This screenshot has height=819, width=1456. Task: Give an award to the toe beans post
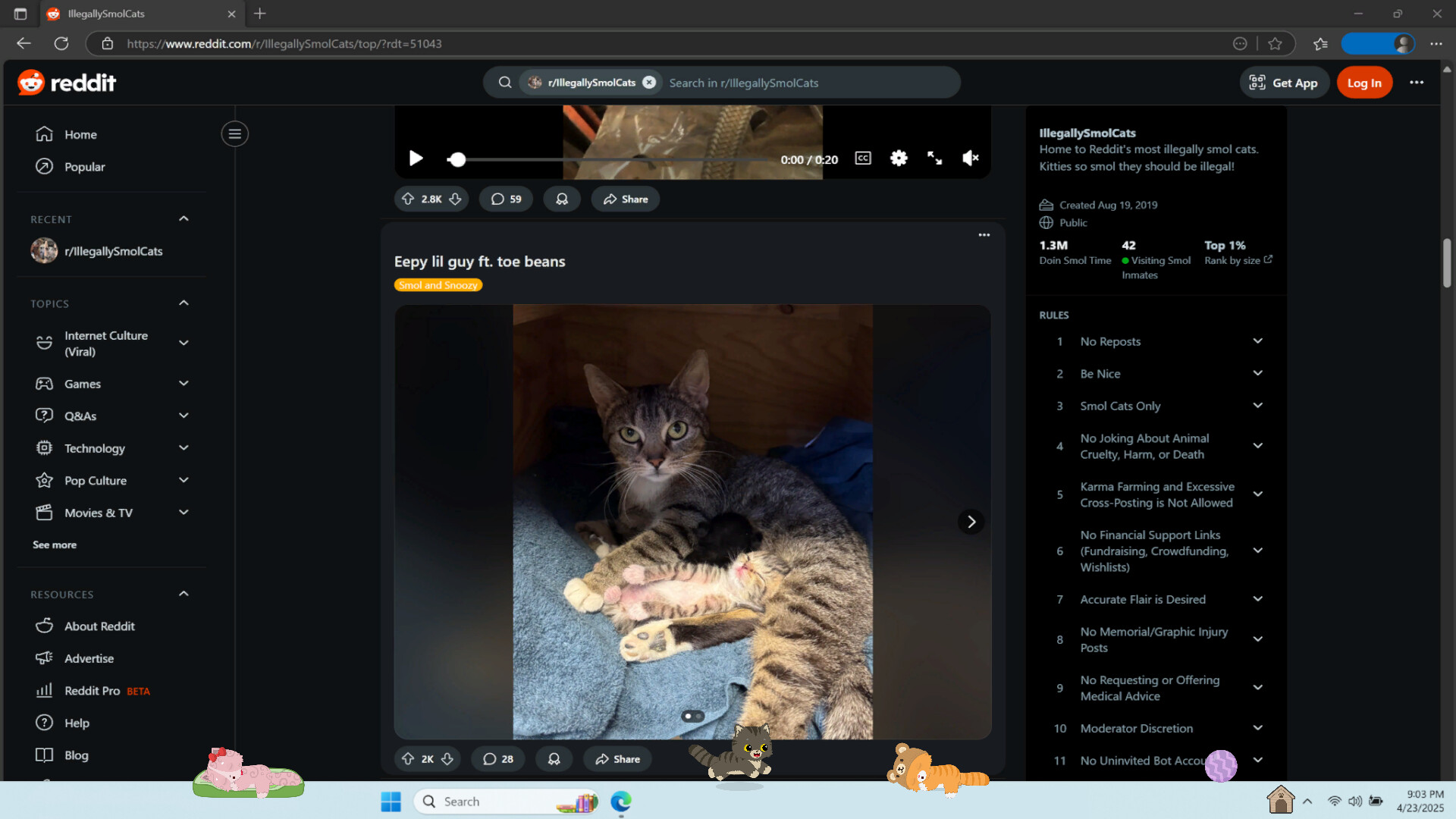[554, 758]
